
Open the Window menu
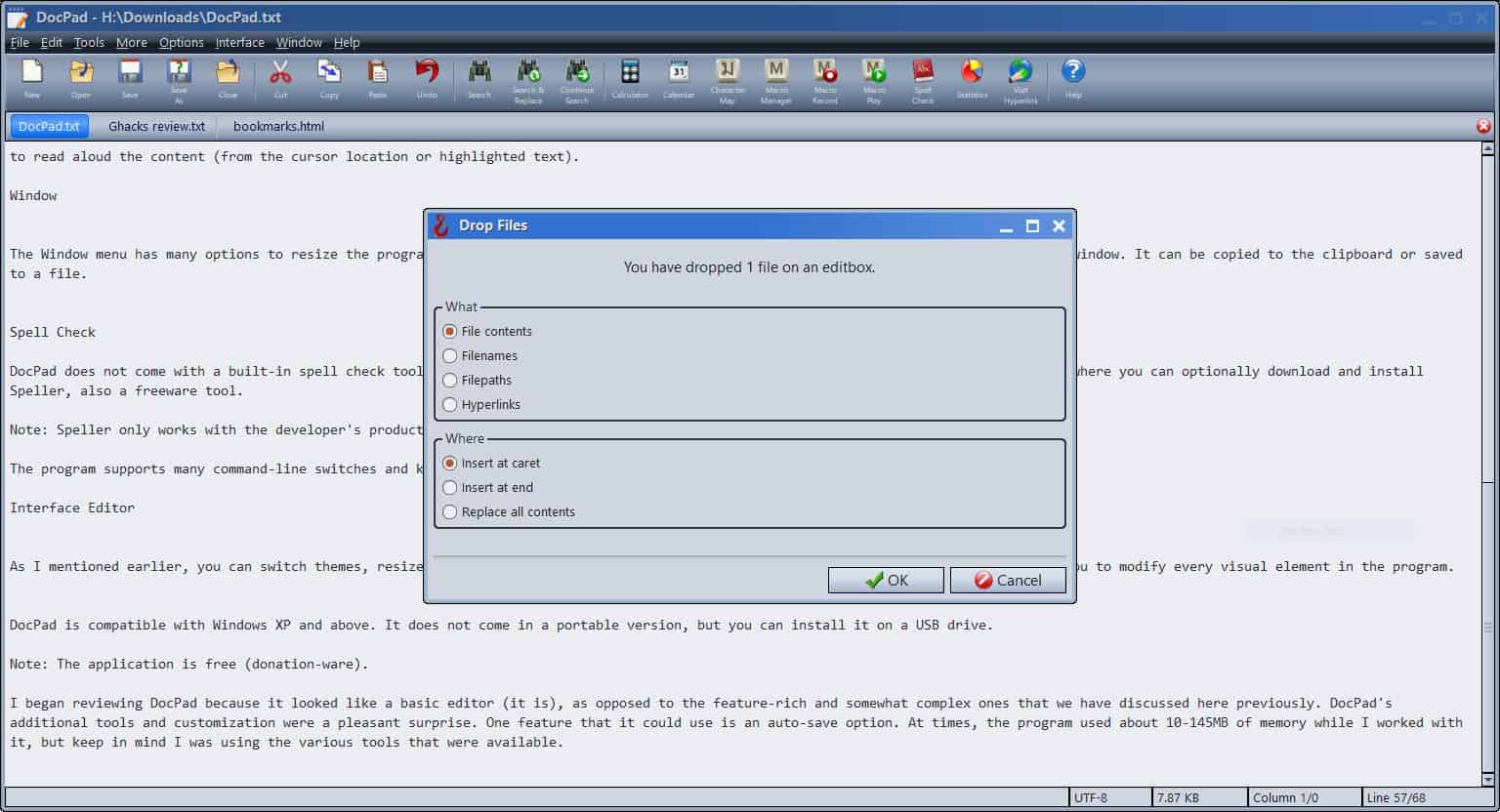tap(299, 42)
